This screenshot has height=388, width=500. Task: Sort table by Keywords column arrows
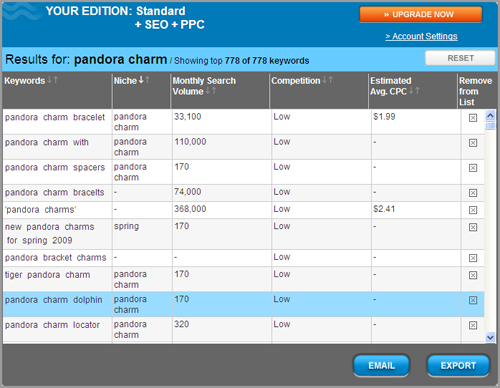tap(52, 80)
